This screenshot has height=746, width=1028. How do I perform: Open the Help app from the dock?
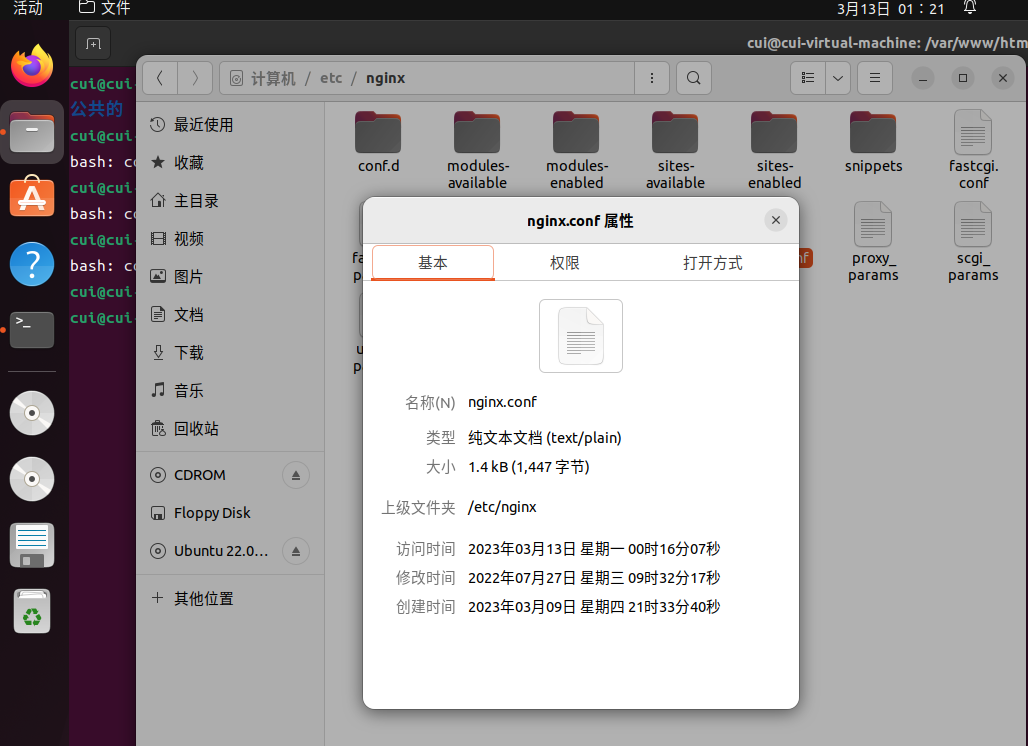click(x=31, y=263)
